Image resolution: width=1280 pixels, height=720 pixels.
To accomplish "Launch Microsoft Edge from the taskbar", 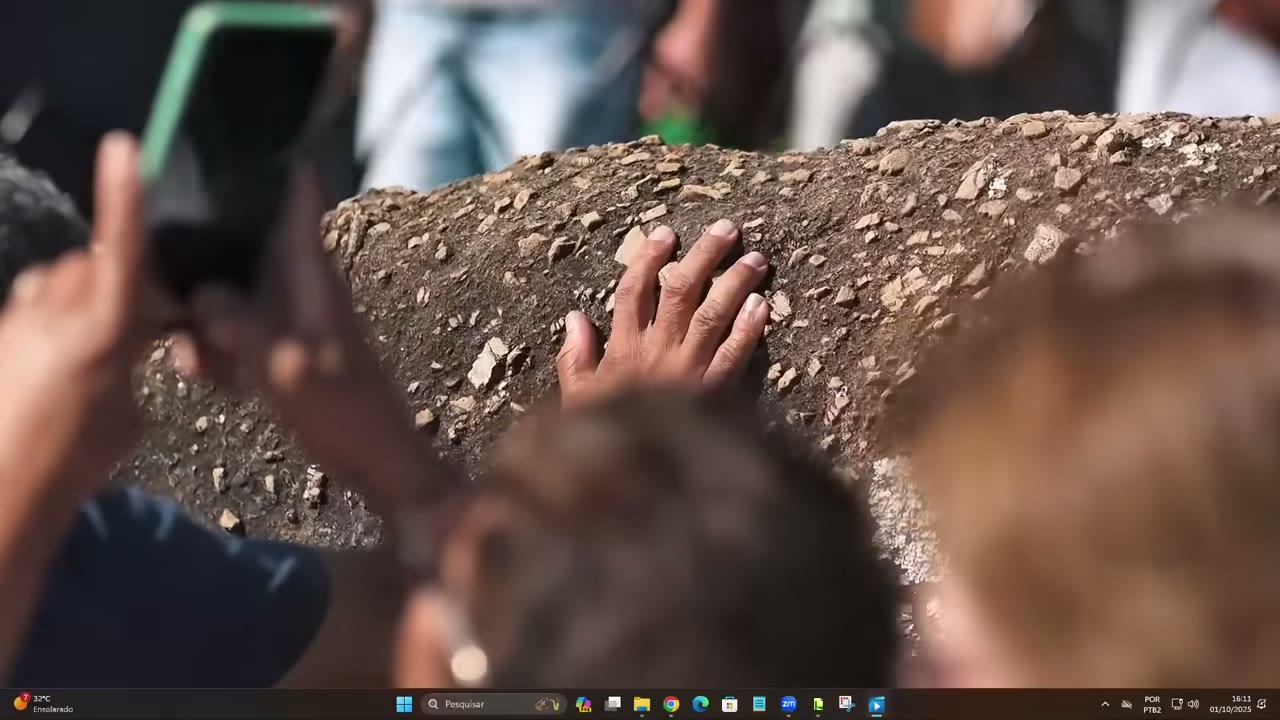I will (701, 704).
